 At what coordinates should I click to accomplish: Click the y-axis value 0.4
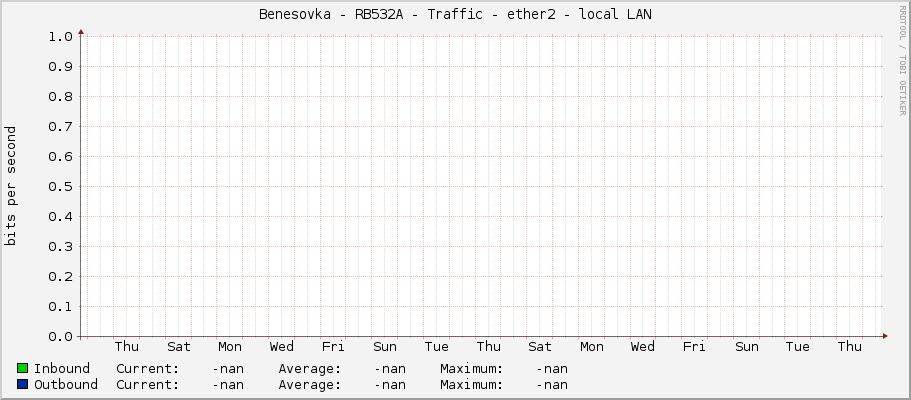pyautogui.click(x=60, y=217)
